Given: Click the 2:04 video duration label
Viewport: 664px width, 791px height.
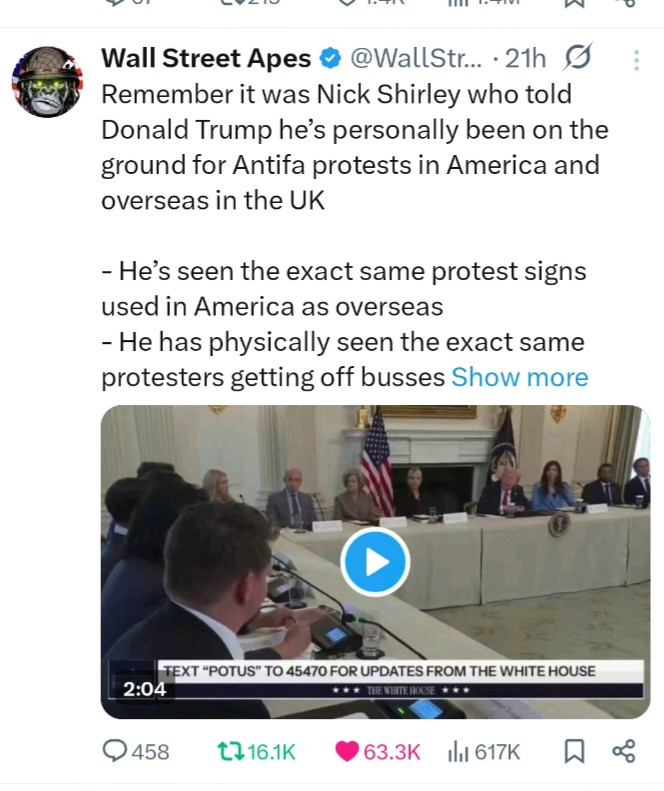Looking at the screenshot, I should (x=143, y=689).
